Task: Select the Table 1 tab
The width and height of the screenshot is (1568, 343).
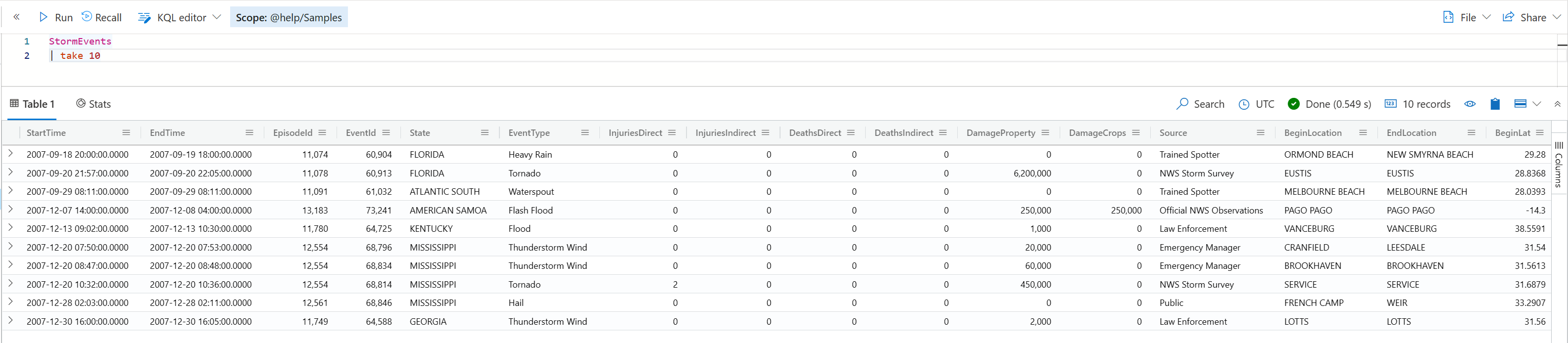Action: pyautogui.click(x=32, y=104)
